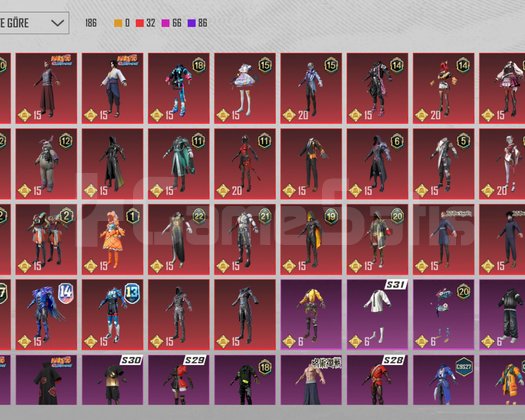Click the hexagon 18 badge on the pixel outfit
525x420 pixels.
coord(199,65)
